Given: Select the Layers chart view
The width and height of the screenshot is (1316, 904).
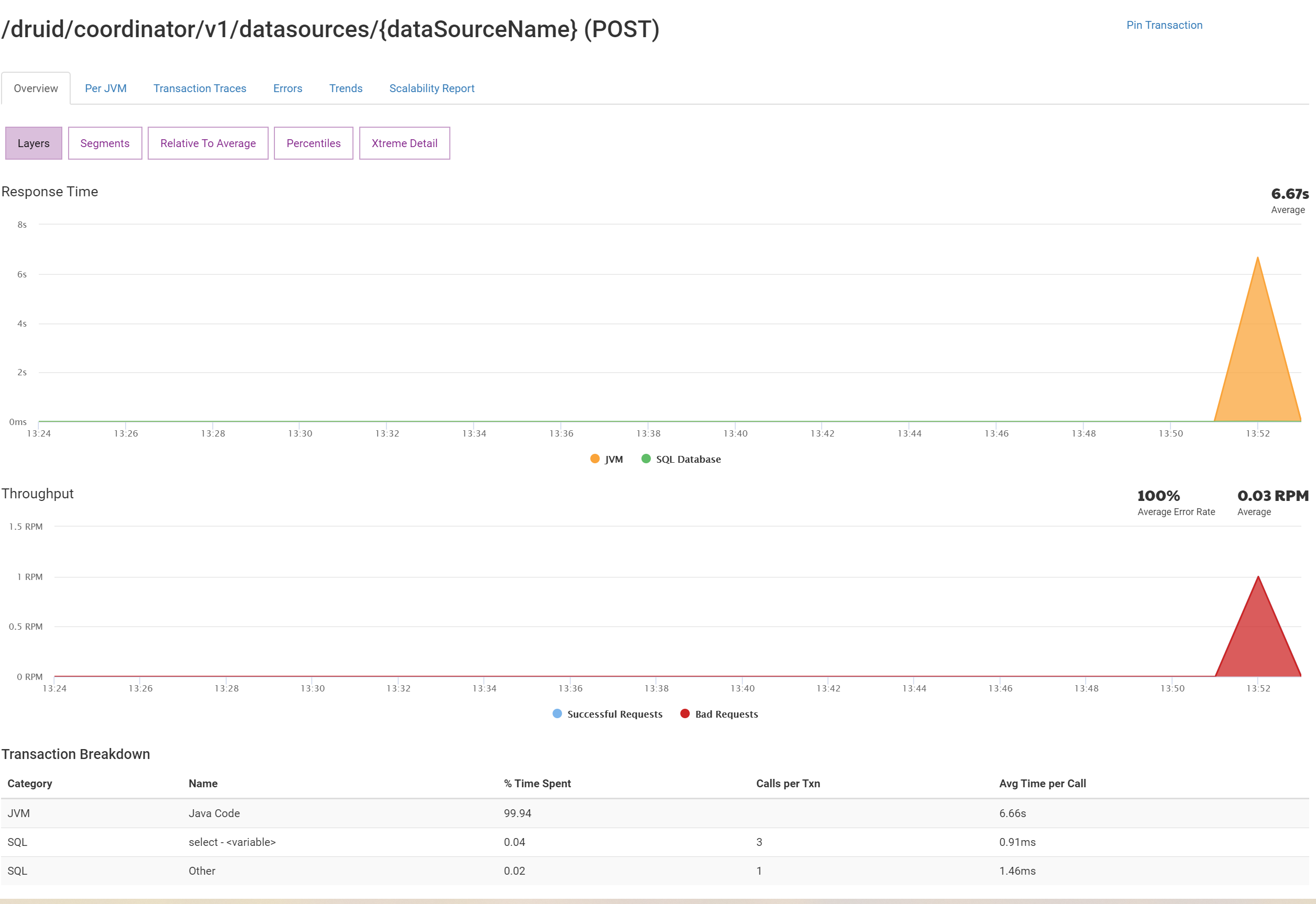Looking at the screenshot, I should point(33,143).
